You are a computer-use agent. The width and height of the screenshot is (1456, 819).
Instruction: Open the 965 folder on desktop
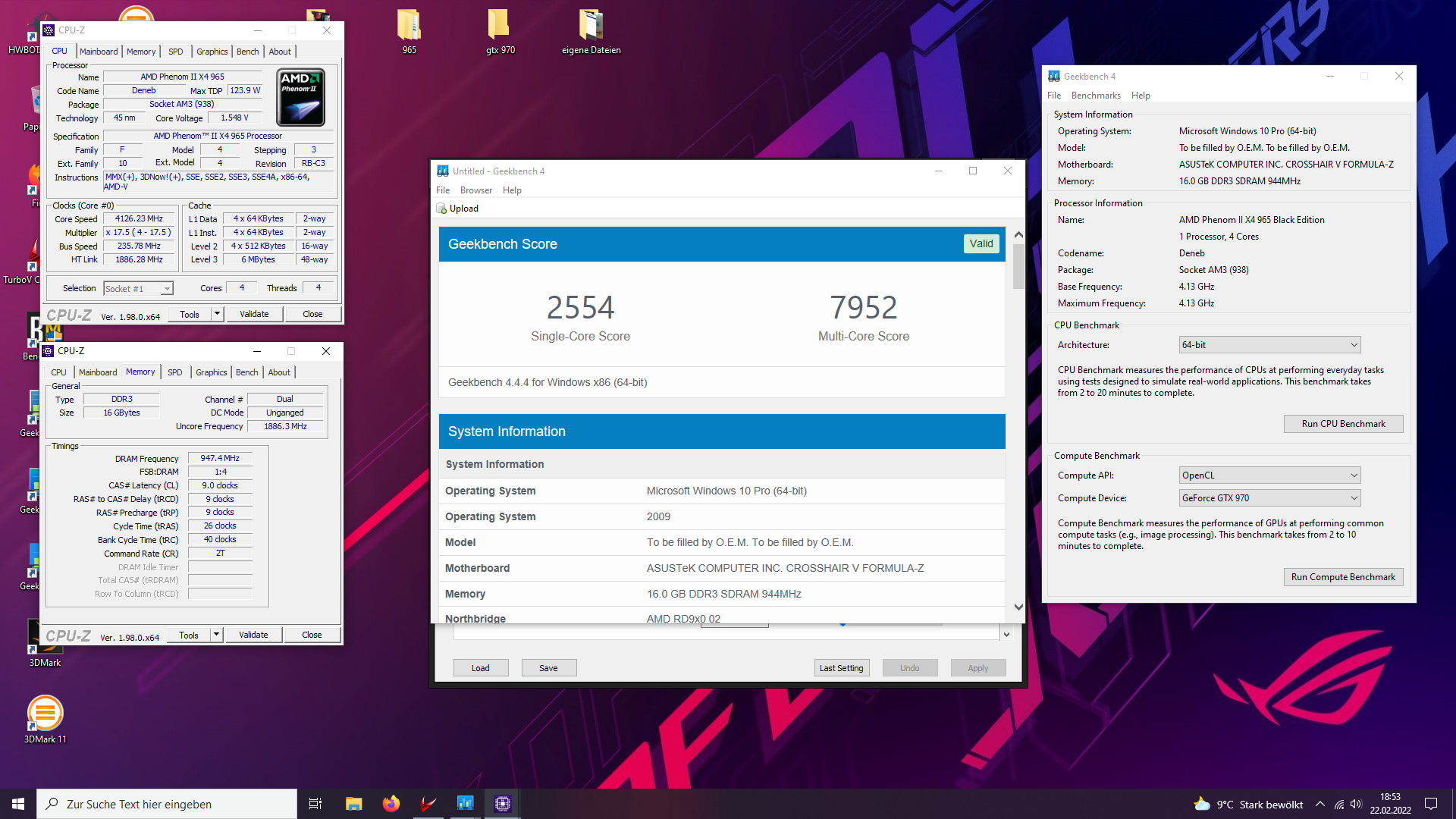coord(409,32)
